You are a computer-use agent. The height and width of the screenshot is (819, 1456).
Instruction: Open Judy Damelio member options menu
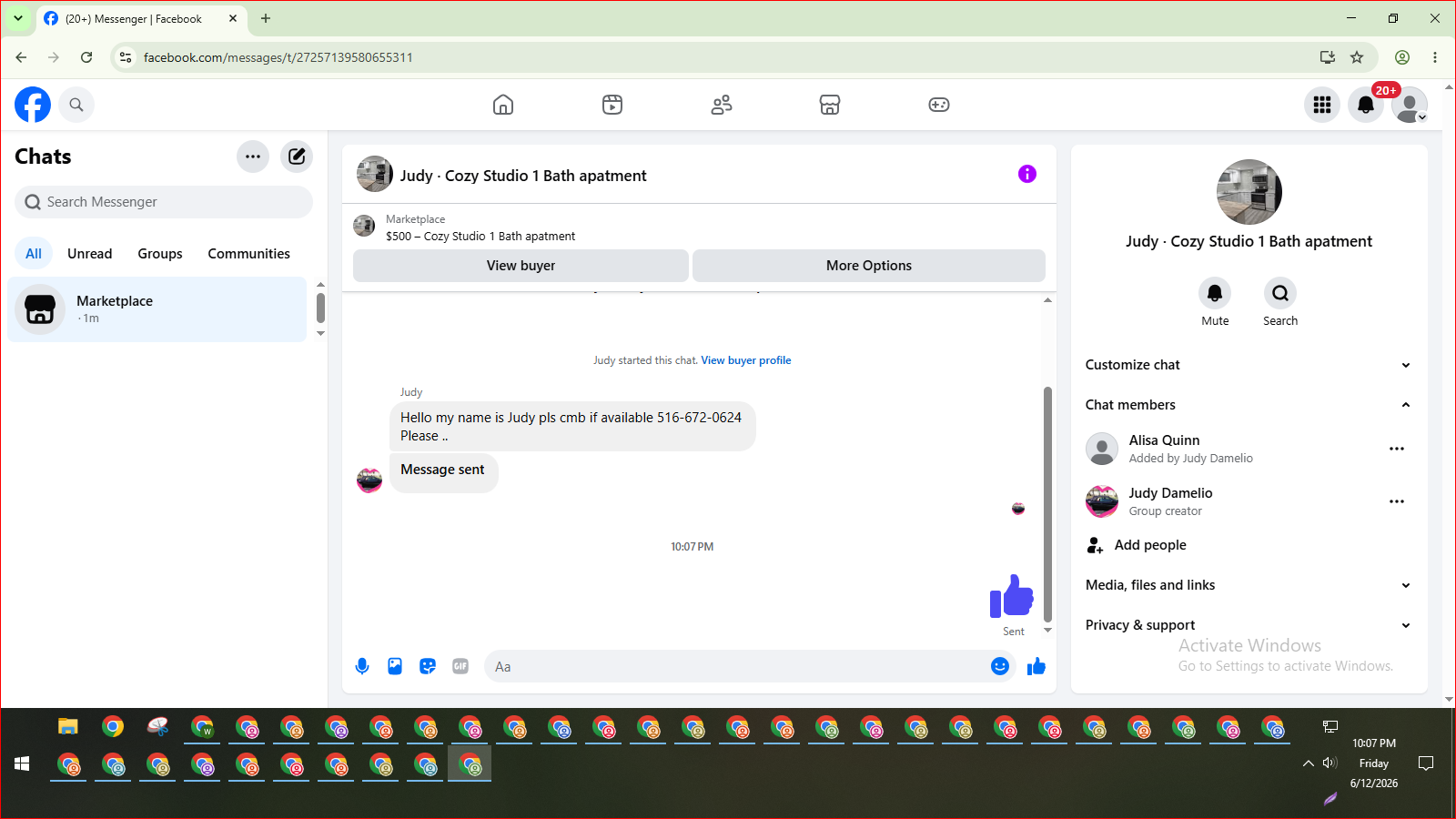pyautogui.click(x=1397, y=501)
